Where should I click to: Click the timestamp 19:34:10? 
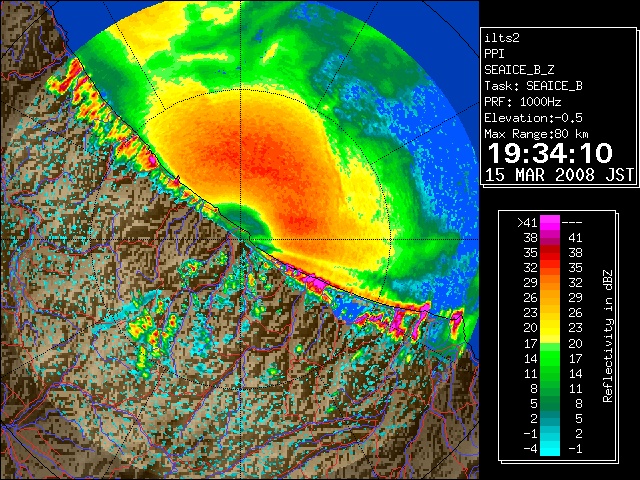[x=550, y=153]
